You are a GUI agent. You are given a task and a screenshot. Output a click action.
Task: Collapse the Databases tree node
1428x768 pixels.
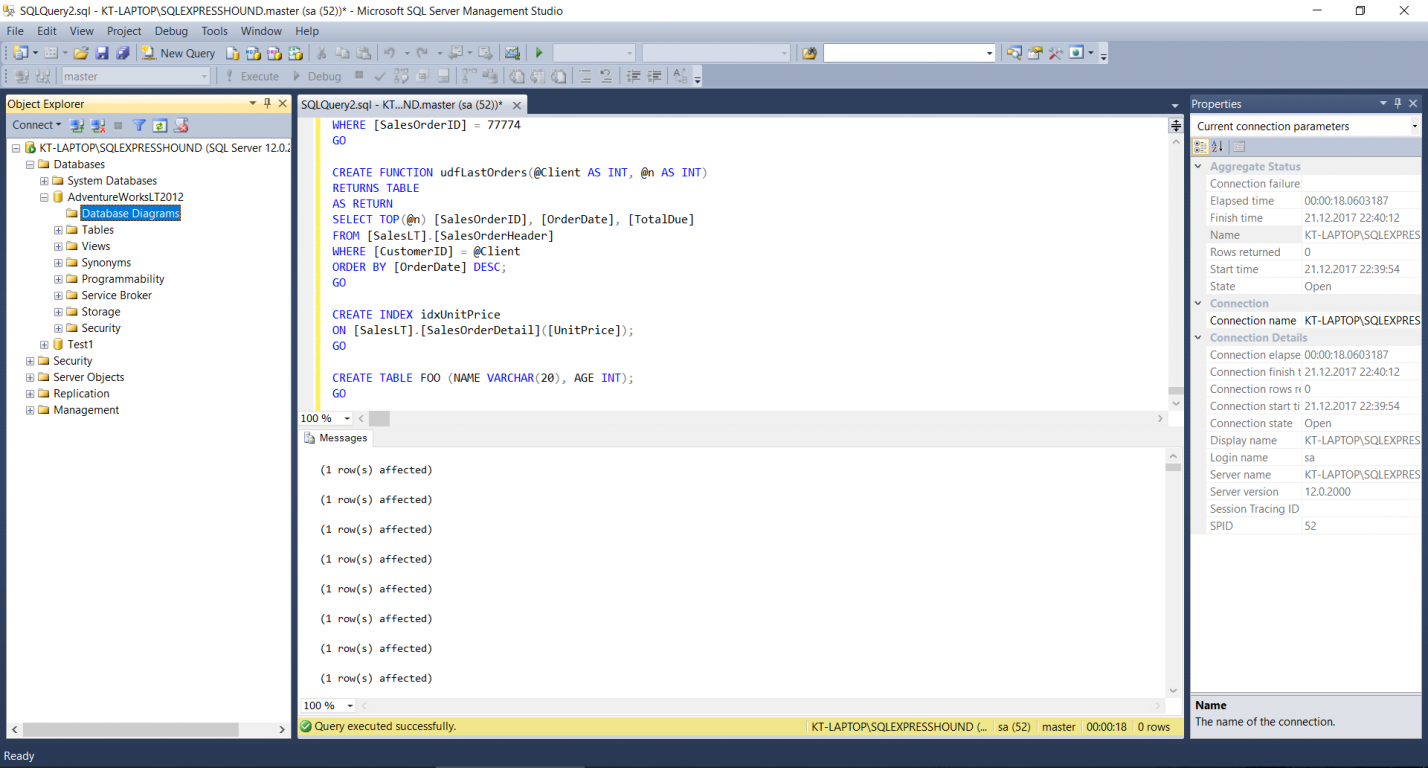click(x=30, y=164)
